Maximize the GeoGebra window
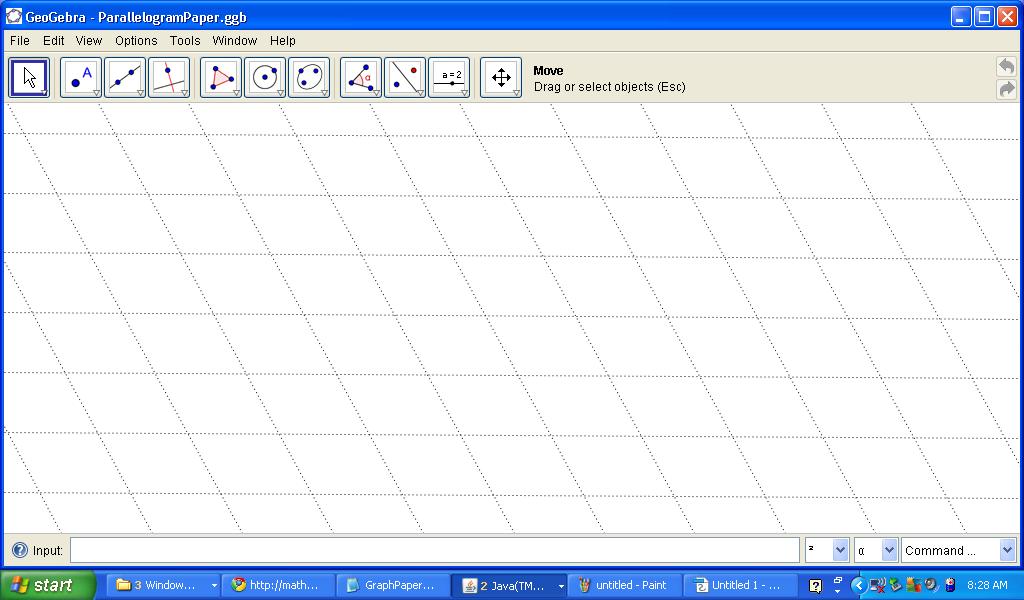The height and width of the screenshot is (600, 1024). pos(984,17)
